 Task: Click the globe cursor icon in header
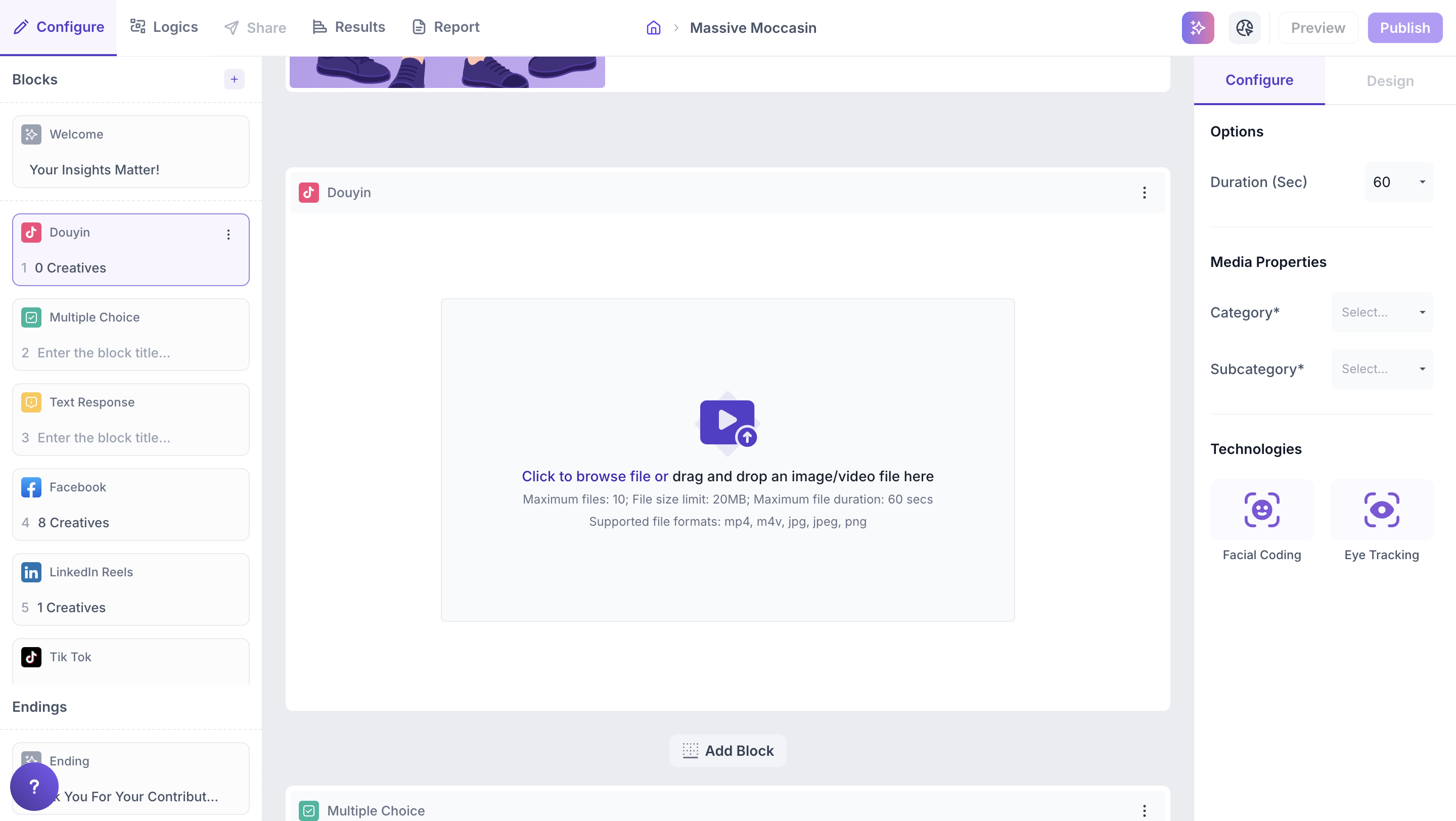point(1244,28)
